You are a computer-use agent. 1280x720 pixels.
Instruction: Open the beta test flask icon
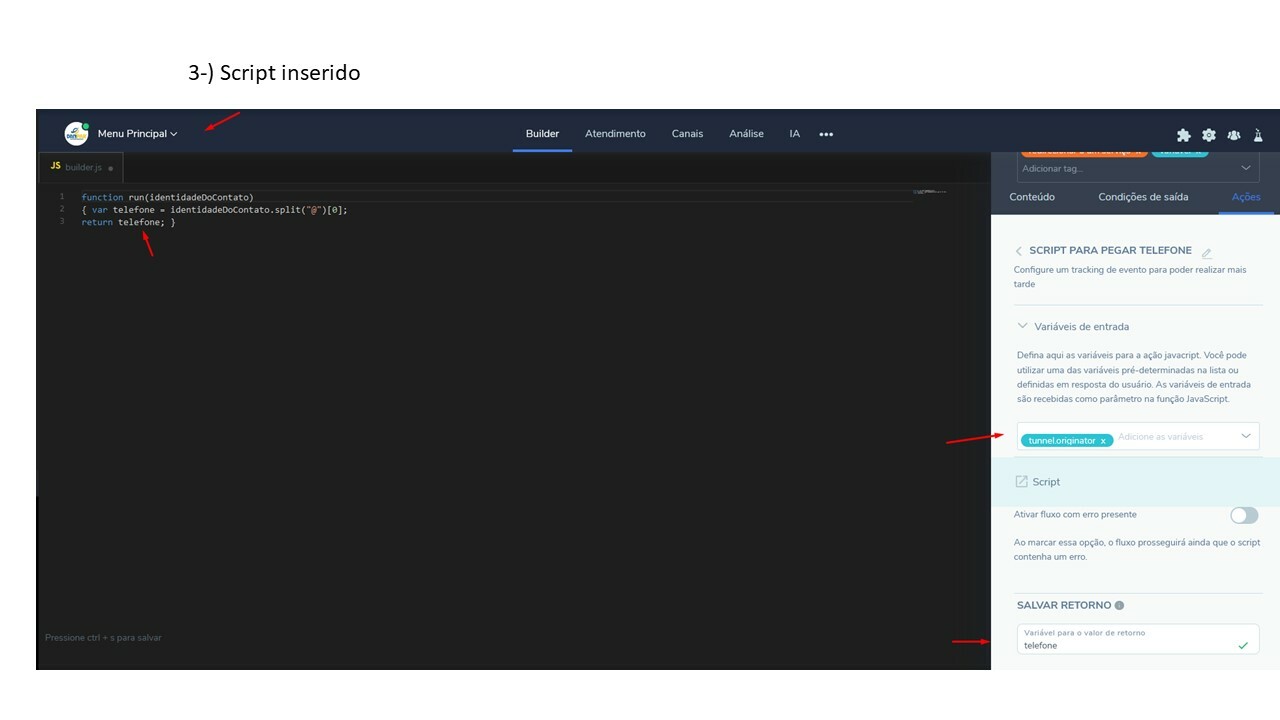pyautogui.click(x=1258, y=135)
